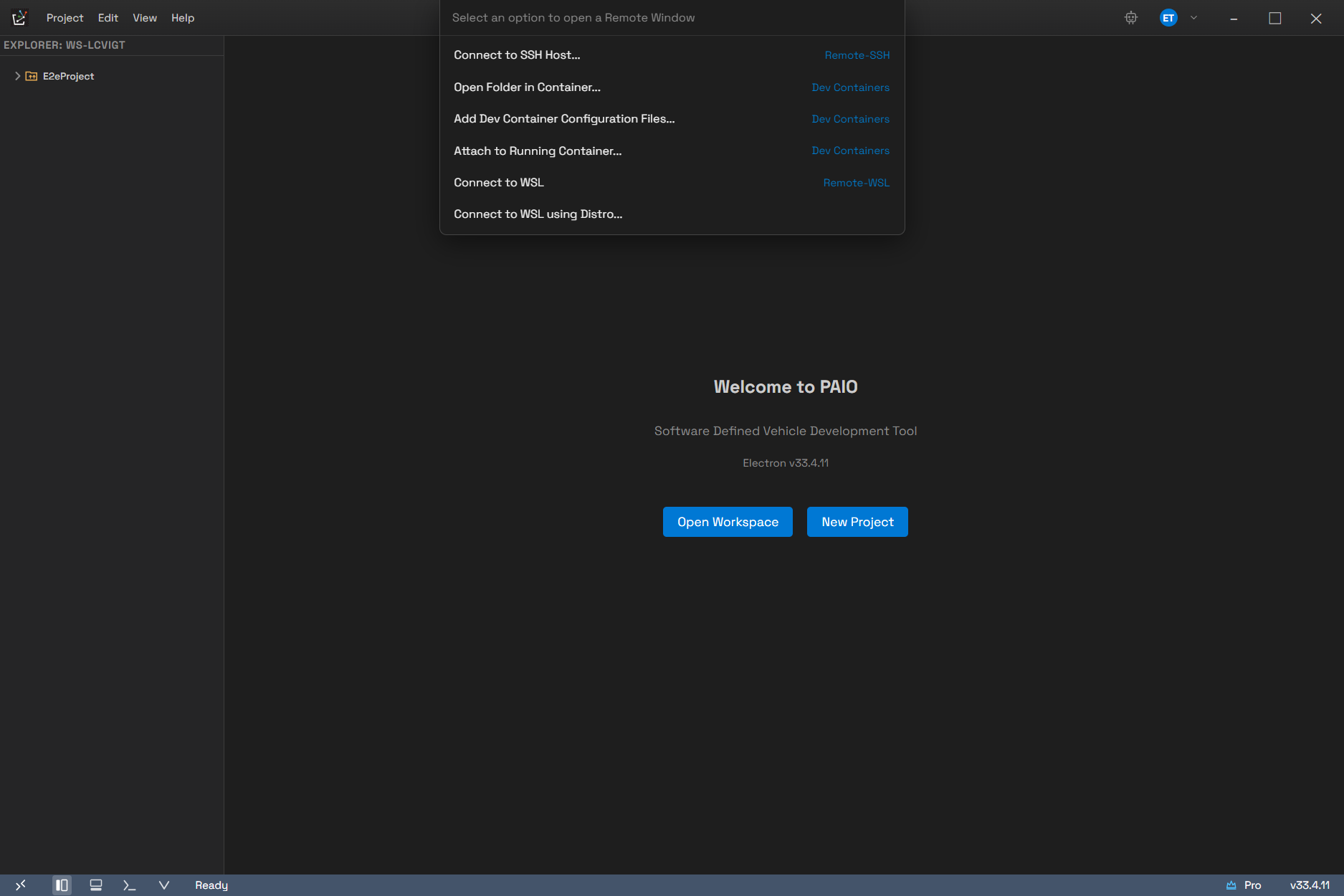Choose Add Dev Container Configuration Files

(672, 119)
